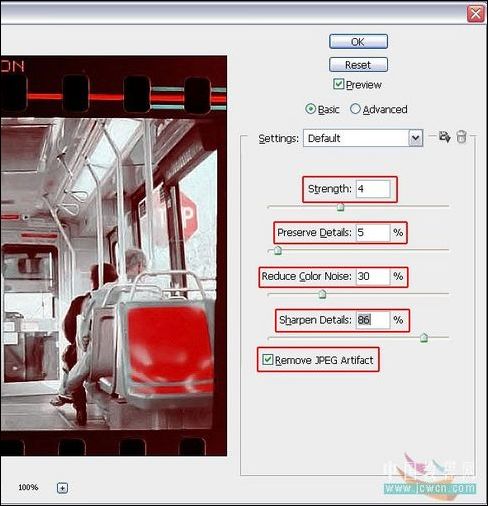Click the Strength value field

click(373, 189)
